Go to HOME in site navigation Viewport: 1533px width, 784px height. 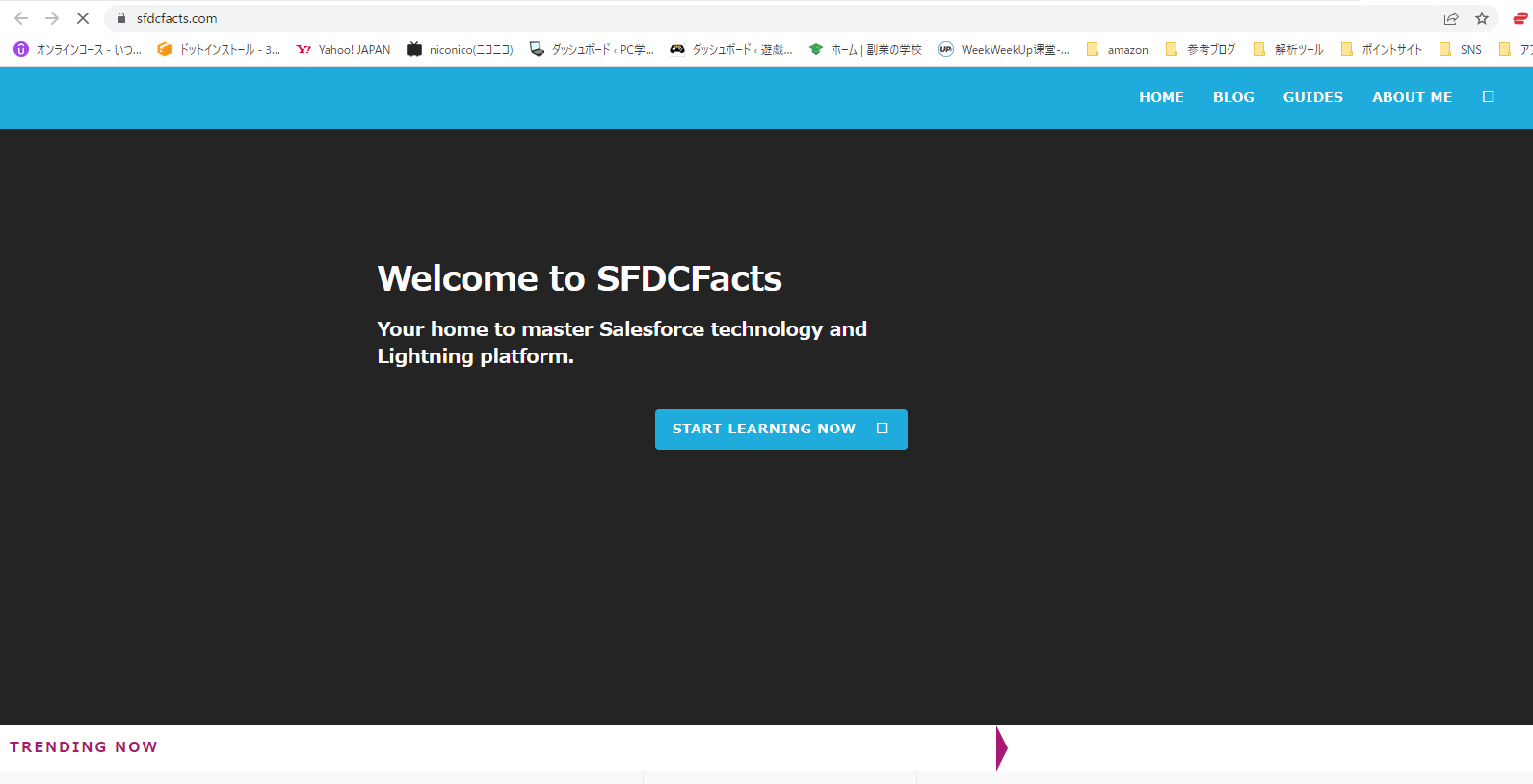coord(1161,97)
